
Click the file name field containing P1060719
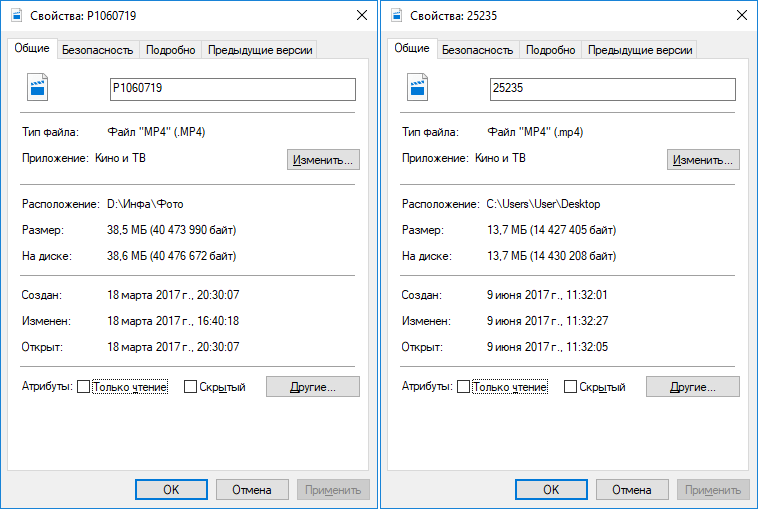click(233, 89)
